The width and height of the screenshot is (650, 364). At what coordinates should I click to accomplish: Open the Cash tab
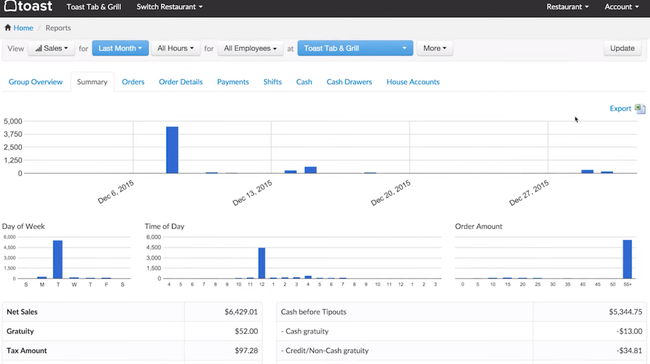(x=304, y=82)
